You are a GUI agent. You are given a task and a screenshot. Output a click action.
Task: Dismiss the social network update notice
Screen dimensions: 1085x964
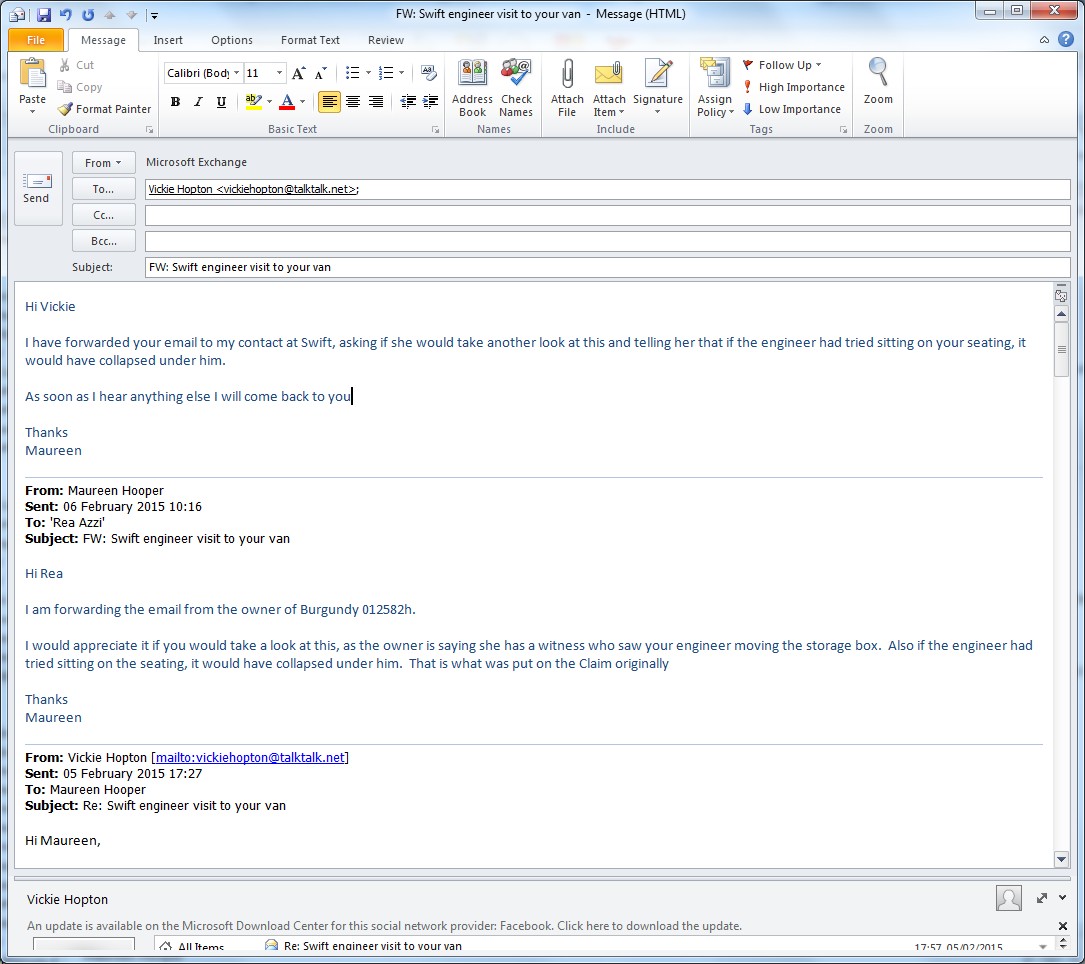click(x=1063, y=926)
